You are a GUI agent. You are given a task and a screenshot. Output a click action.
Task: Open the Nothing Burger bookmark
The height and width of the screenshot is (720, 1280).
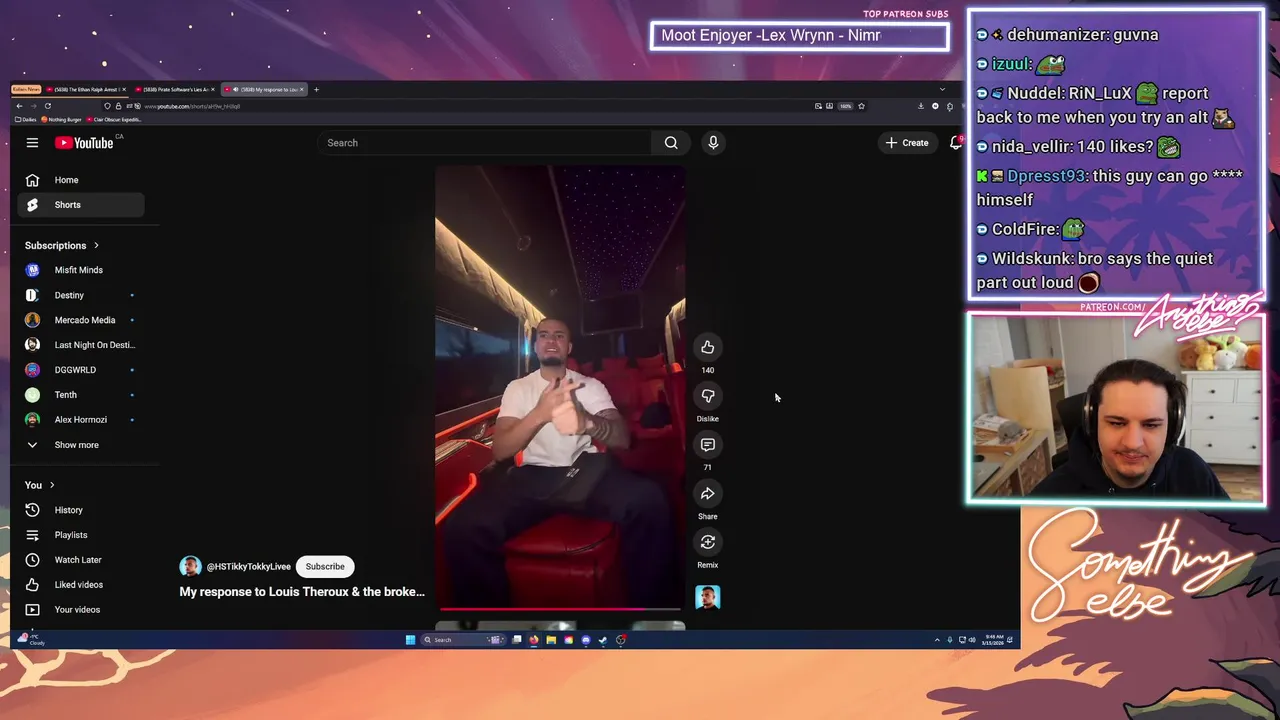(61, 119)
